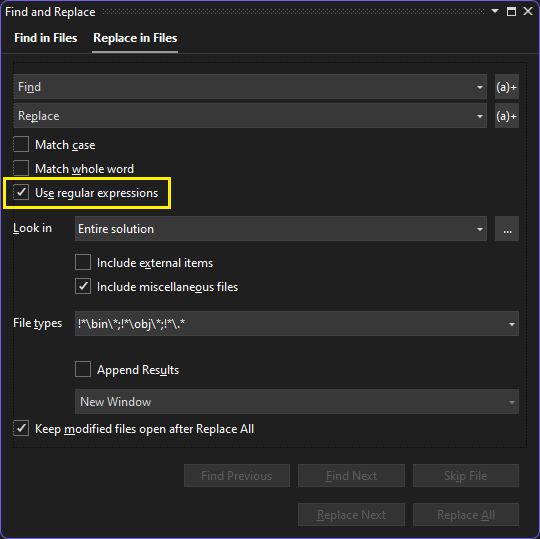Maximize the Find and Replace window
The height and width of the screenshot is (539, 540).
click(511, 11)
